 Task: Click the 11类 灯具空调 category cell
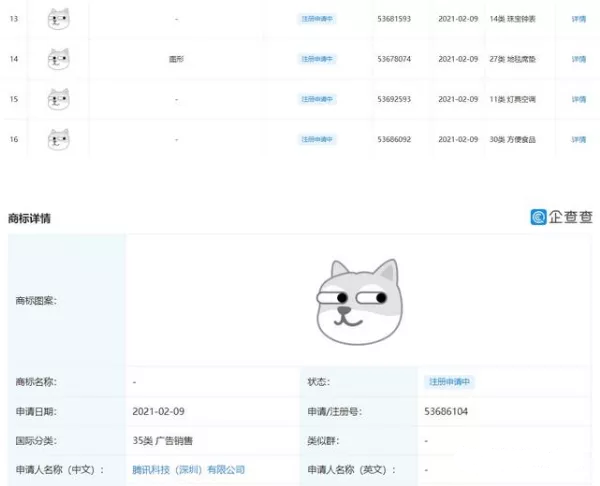point(513,99)
